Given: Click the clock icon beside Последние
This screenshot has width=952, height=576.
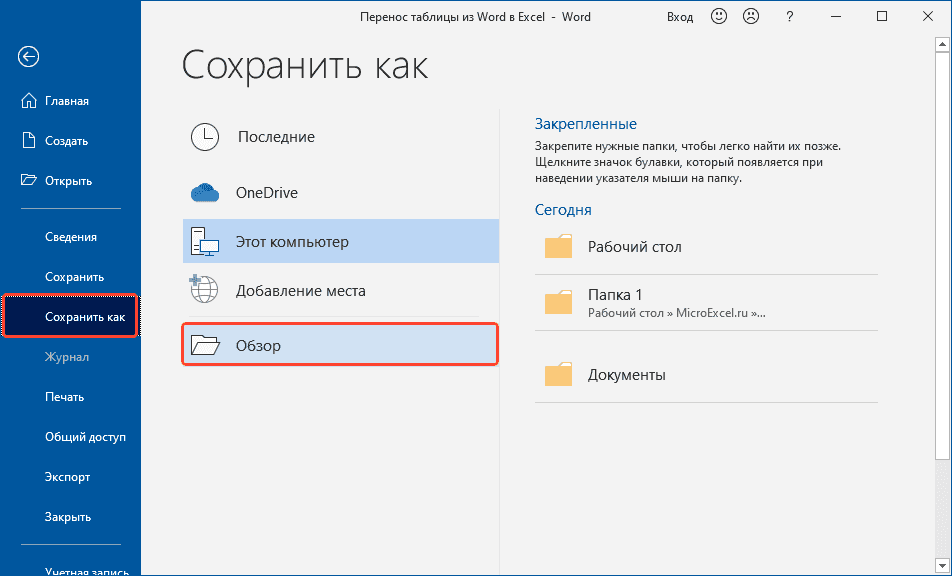Looking at the screenshot, I should (205, 137).
